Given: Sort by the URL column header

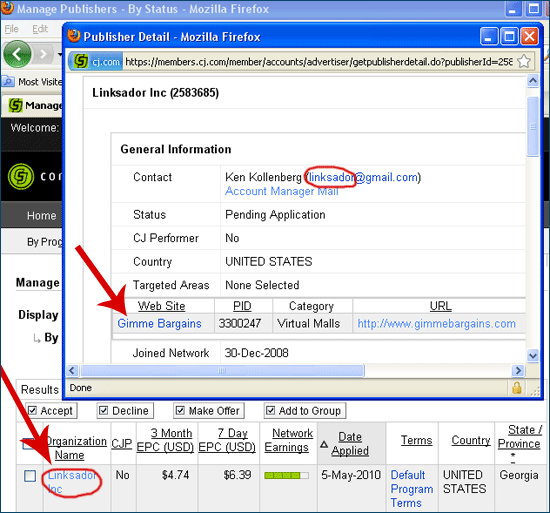Looking at the screenshot, I should click(441, 306).
